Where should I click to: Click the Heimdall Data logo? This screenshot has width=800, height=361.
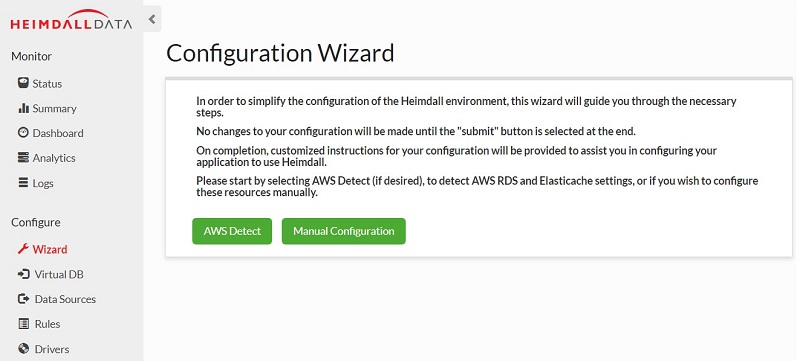(71, 19)
